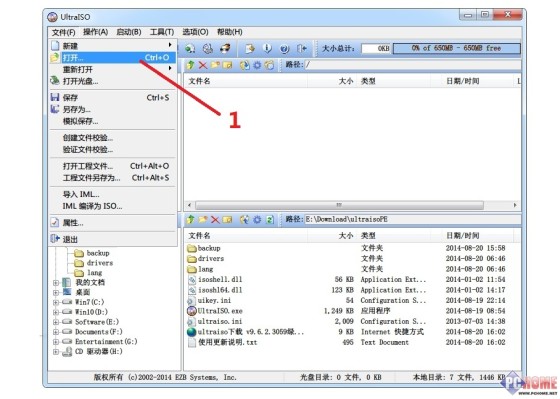Click the exit door icon in the toolbar
Viewport: 560px width, 399px height.
[302, 48]
